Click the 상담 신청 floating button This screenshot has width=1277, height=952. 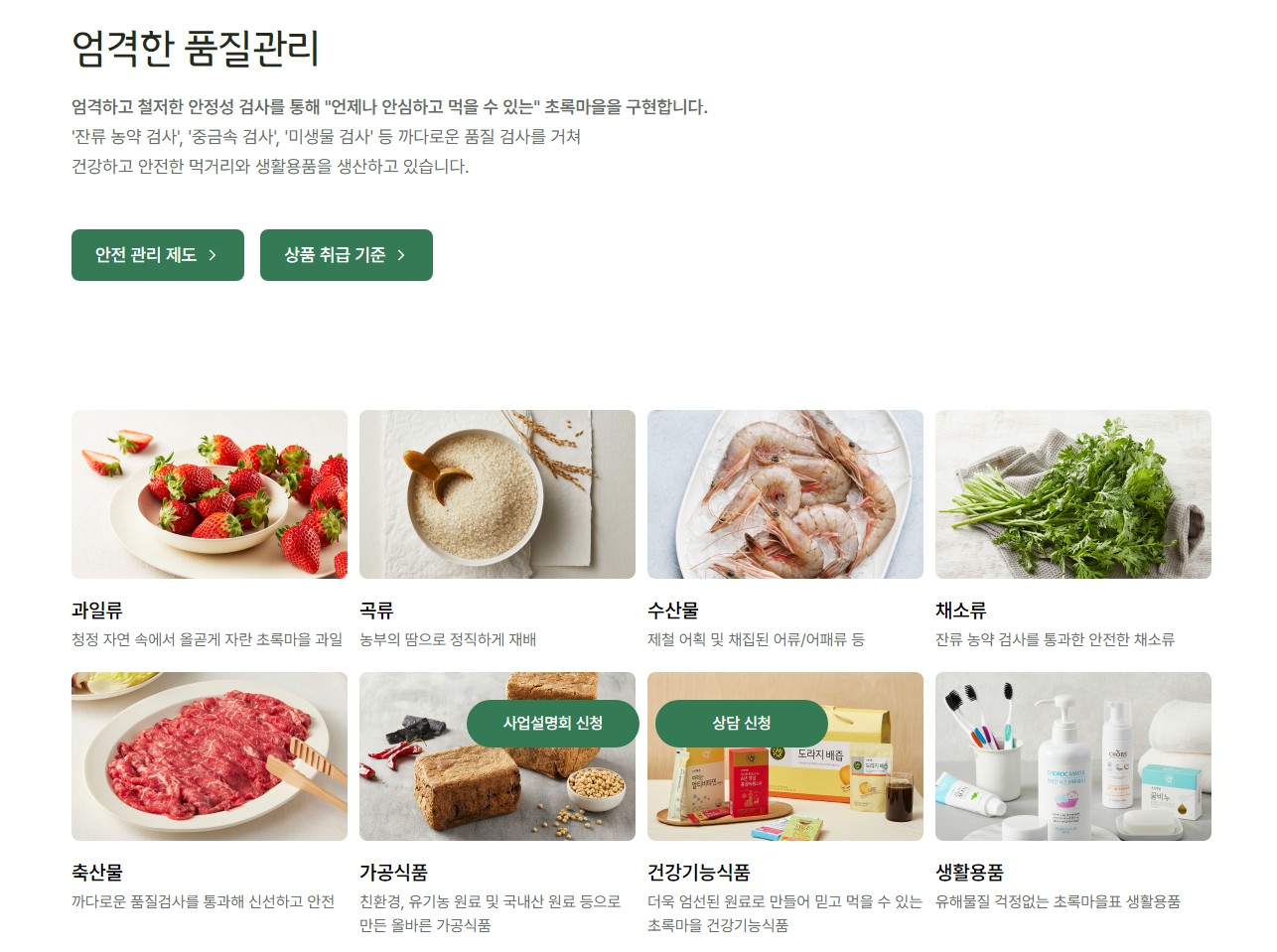tap(742, 724)
